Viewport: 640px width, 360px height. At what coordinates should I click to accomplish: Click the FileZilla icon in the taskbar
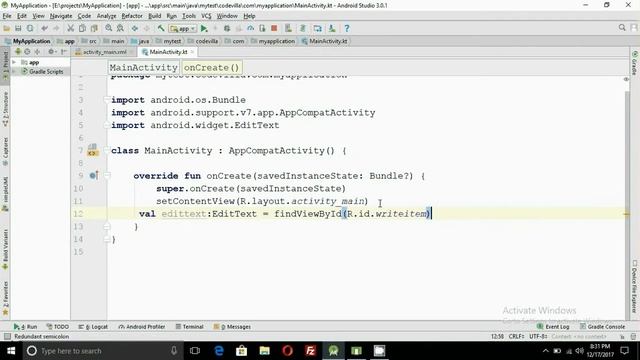[x=310, y=351]
